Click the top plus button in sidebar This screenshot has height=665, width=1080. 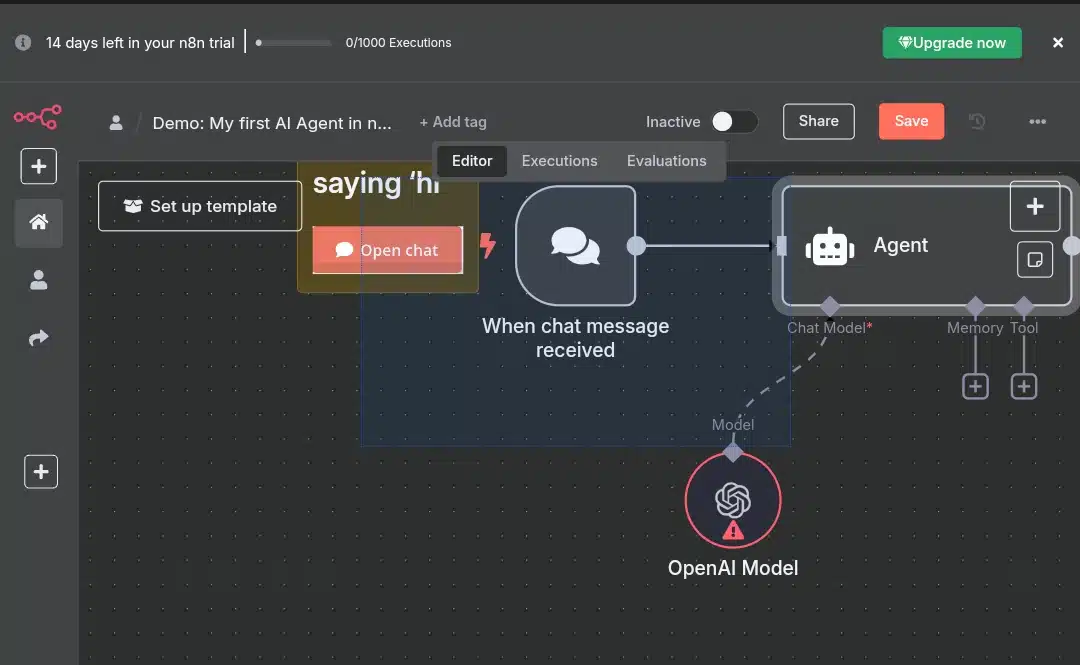pyautogui.click(x=39, y=166)
